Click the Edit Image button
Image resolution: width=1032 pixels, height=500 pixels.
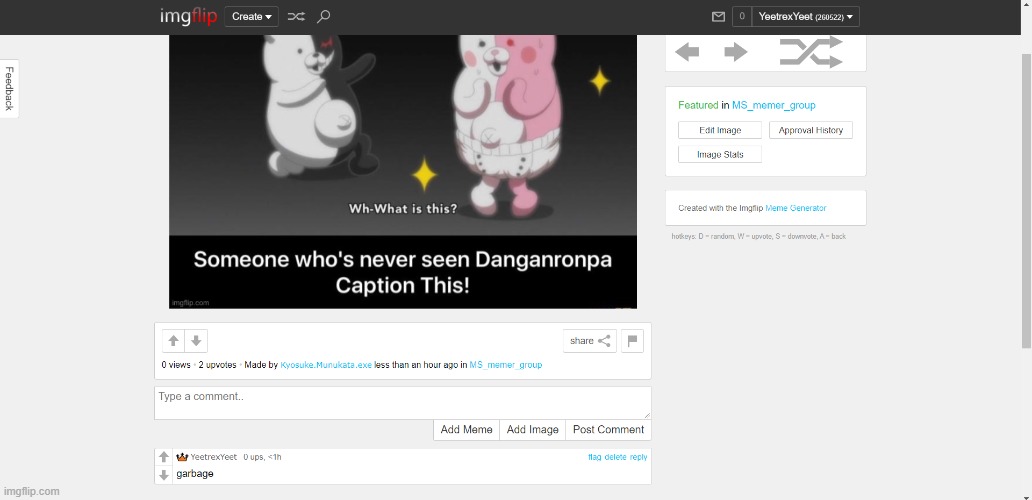tap(720, 130)
